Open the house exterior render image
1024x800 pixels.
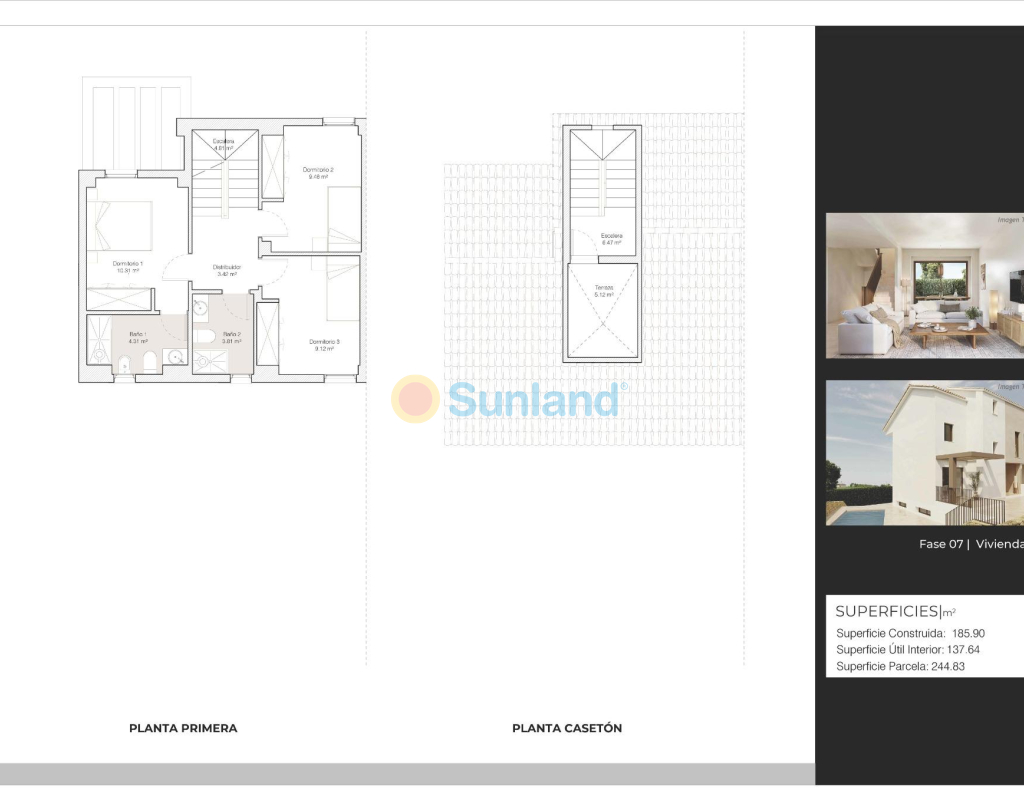pos(925,453)
